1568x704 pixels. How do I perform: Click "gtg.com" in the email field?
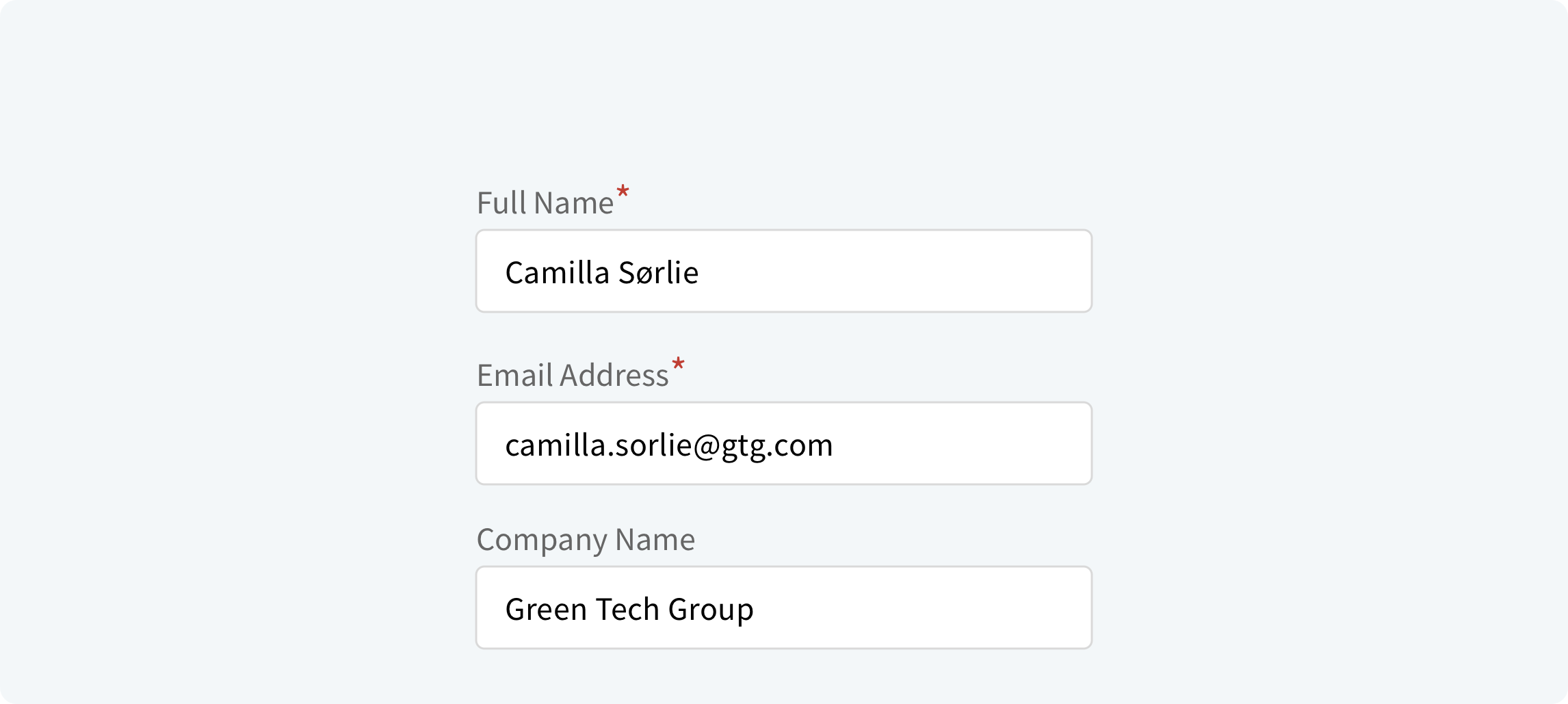coord(777,445)
